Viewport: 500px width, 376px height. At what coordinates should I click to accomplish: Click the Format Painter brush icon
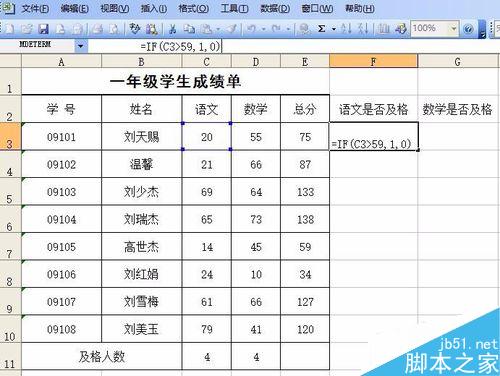tap(231, 29)
